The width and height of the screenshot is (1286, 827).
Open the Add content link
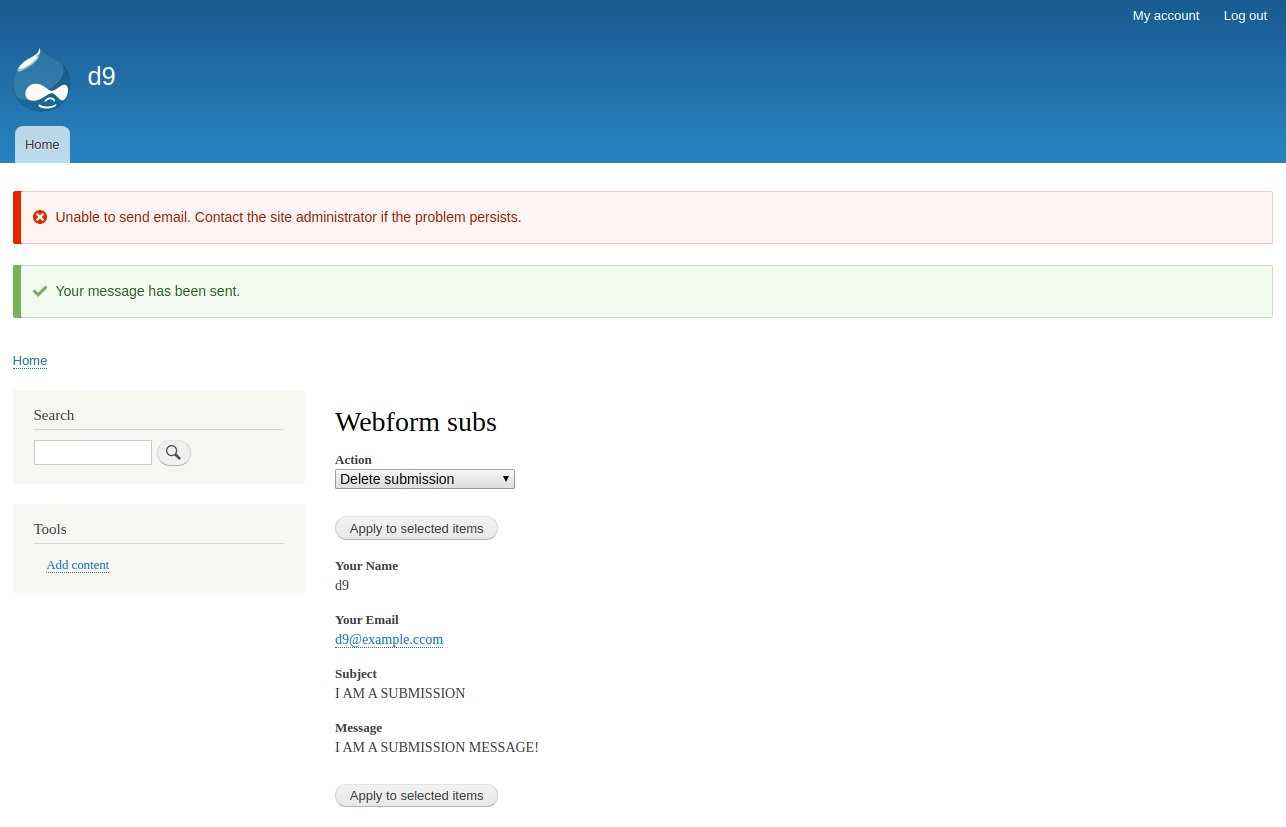77,565
